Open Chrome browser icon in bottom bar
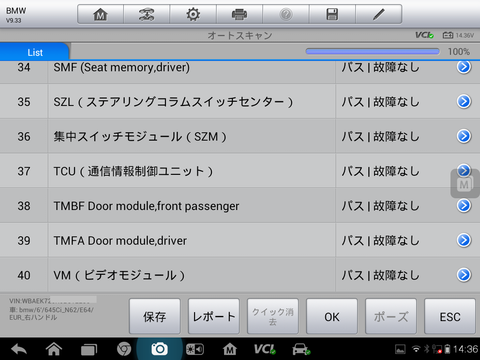This screenshot has width=480, height=360. pyautogui.click(x=124, y=349)
